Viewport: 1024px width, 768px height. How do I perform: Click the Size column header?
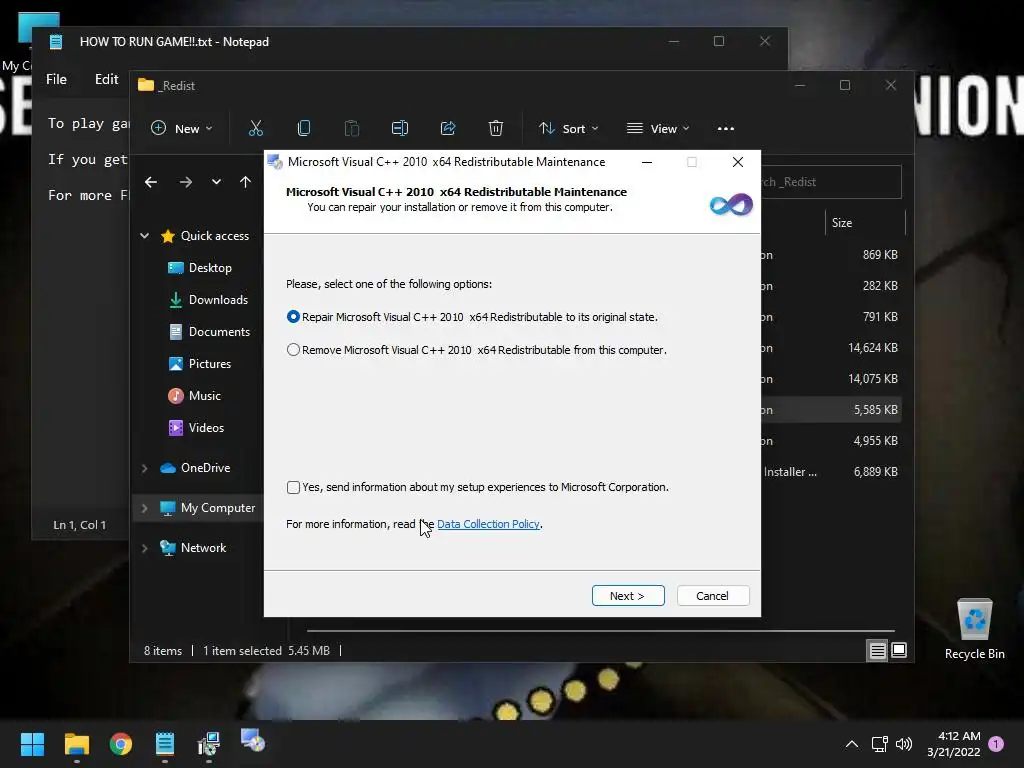(864, 223)
